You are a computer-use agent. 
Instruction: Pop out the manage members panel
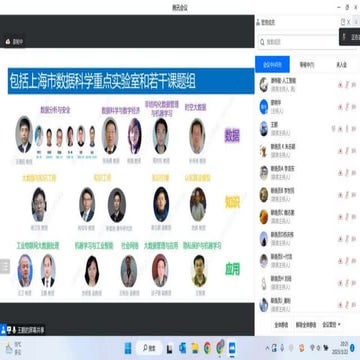click(x=343, y=22)
